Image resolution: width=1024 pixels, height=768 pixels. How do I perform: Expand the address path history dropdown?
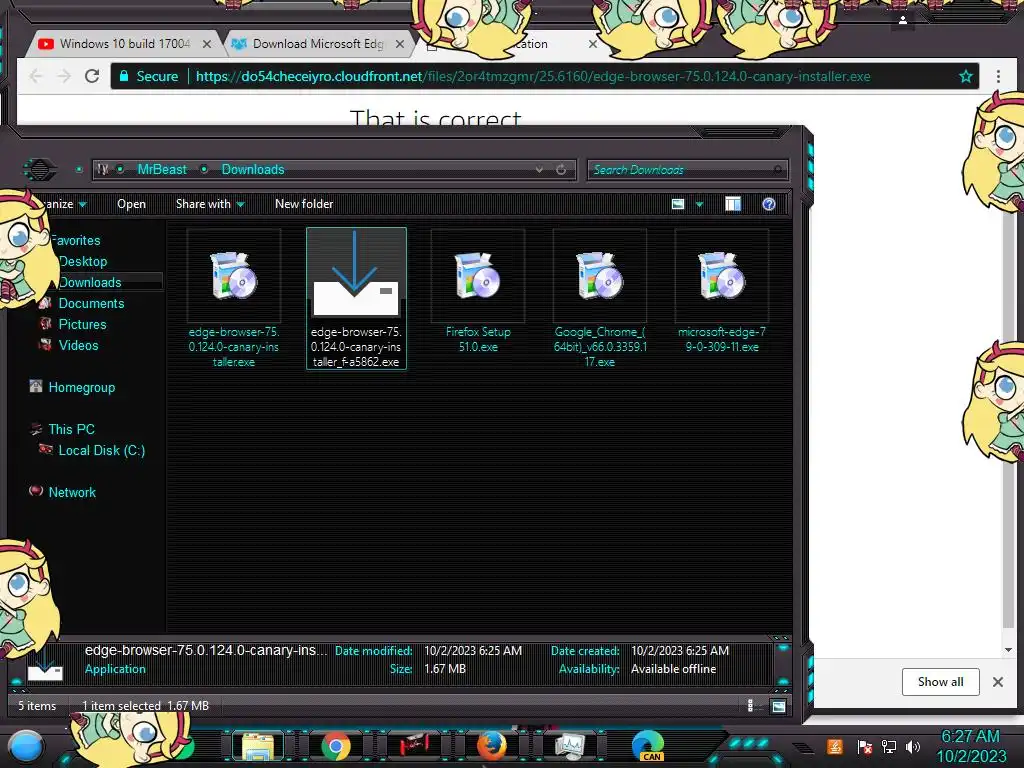point(539,170)
